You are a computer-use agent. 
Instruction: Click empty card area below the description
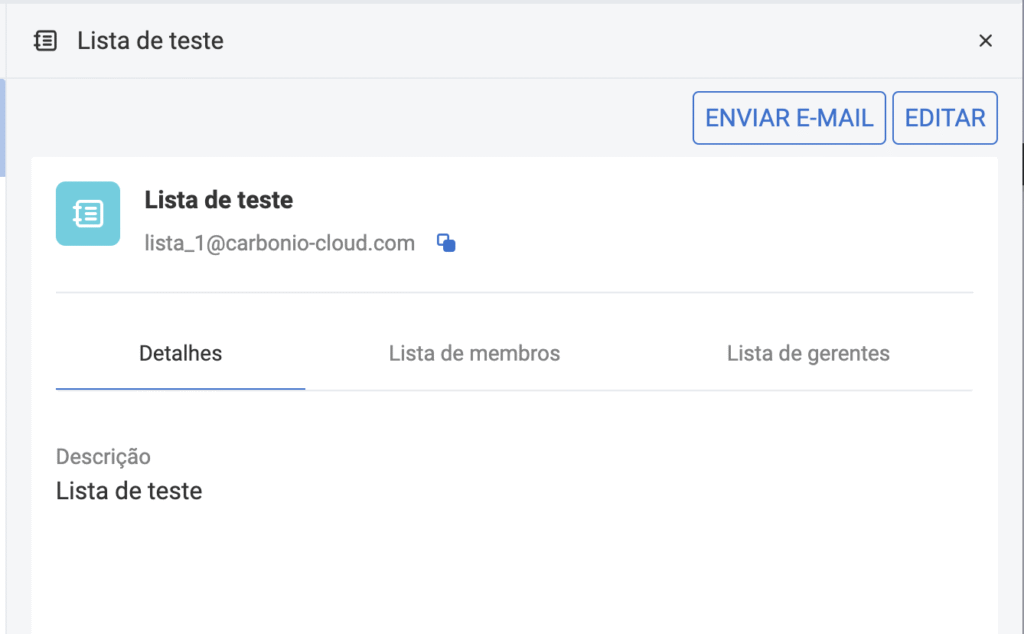tap(500, 570)
